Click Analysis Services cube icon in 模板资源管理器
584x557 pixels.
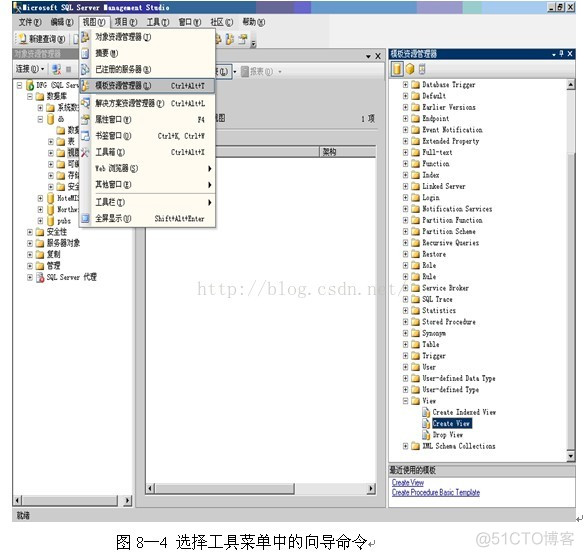[x=410, y=69]
